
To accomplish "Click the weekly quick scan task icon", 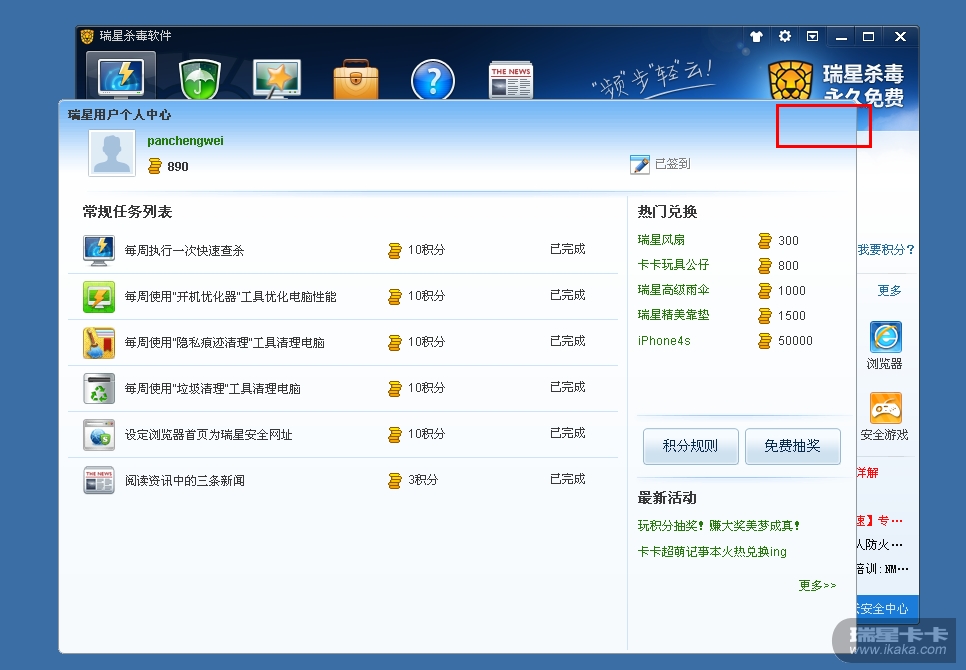I will pyautogui.click(x=99, y=251).
